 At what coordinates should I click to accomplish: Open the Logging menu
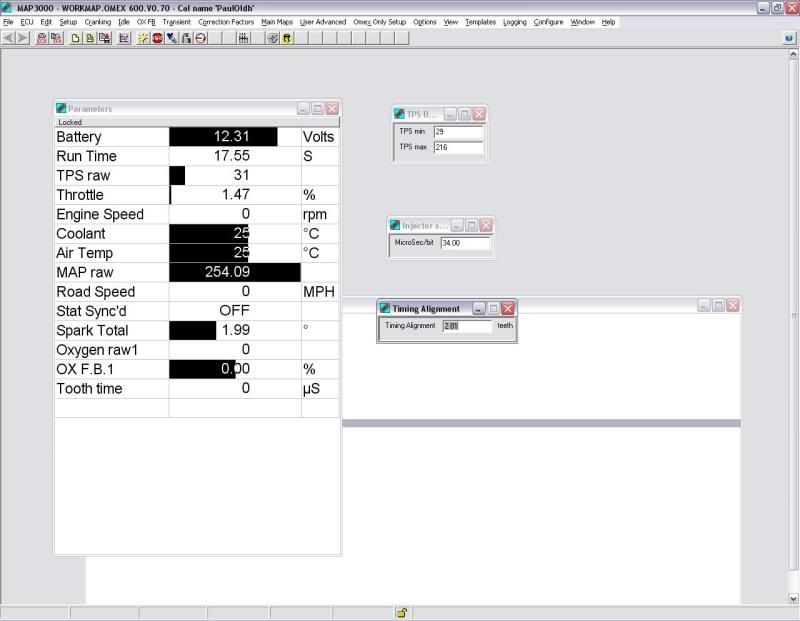(514, 22)
